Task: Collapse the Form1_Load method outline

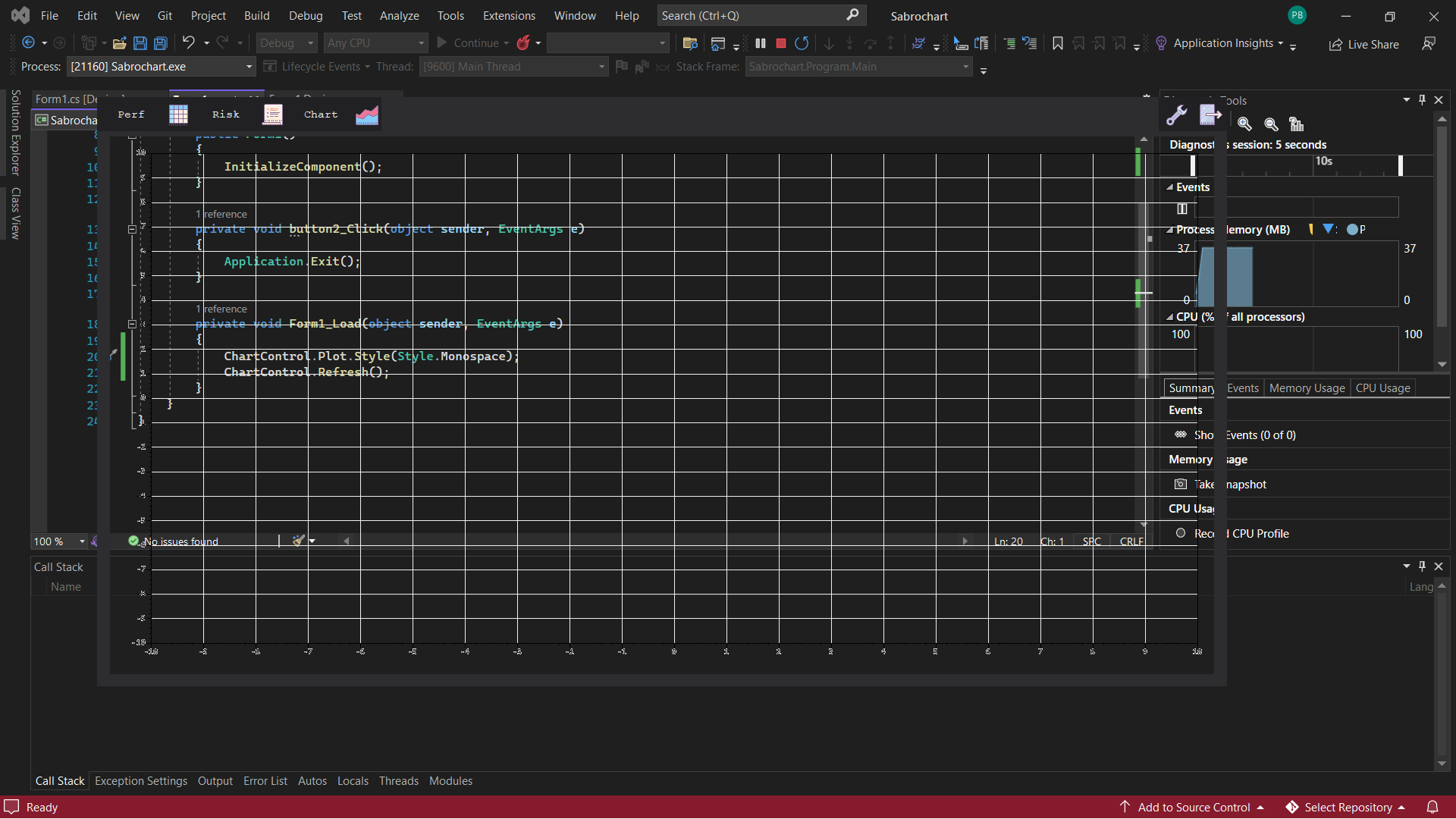Action: pos(132,324)
